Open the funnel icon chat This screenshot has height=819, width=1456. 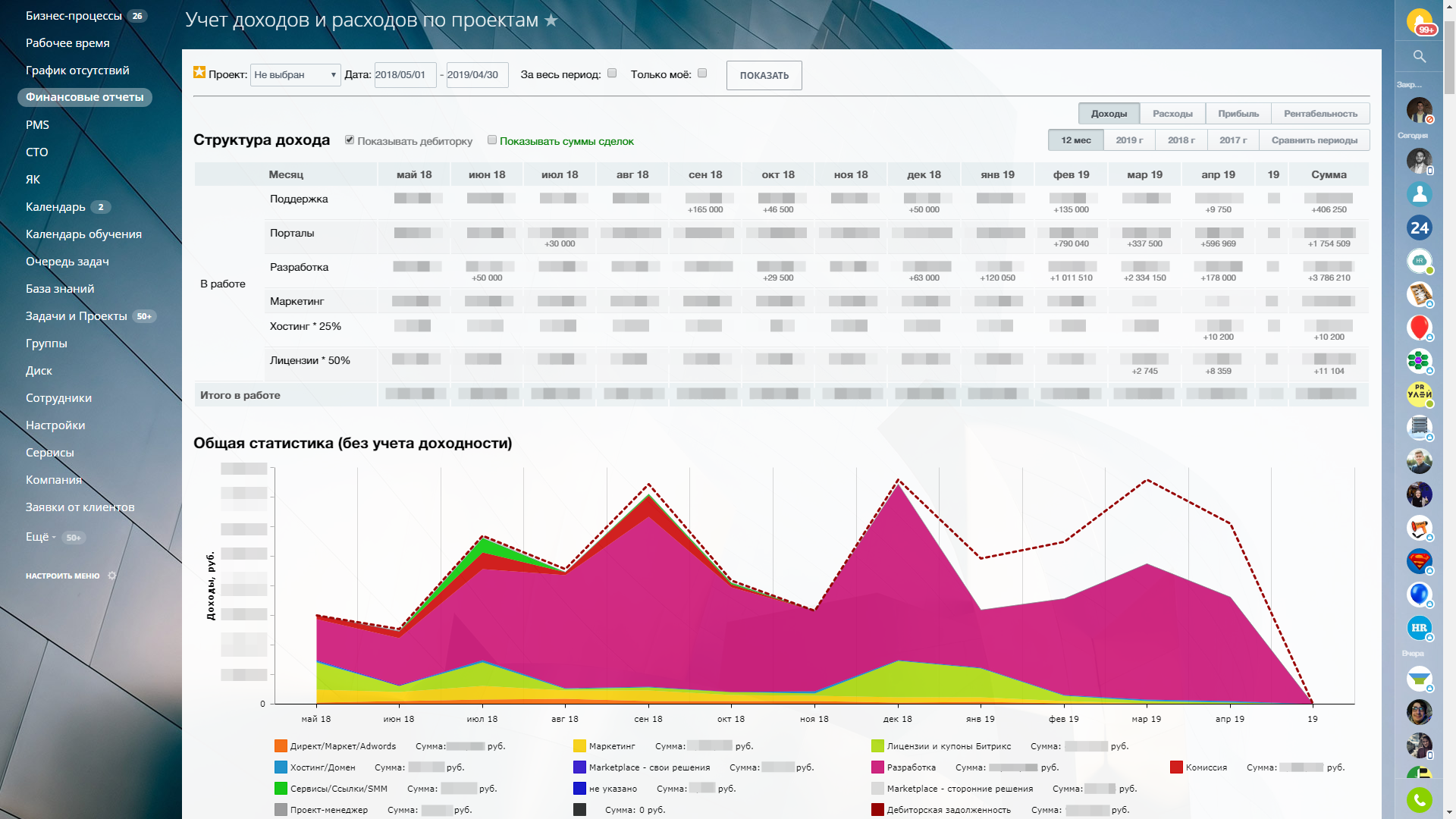coord(1419,679)
